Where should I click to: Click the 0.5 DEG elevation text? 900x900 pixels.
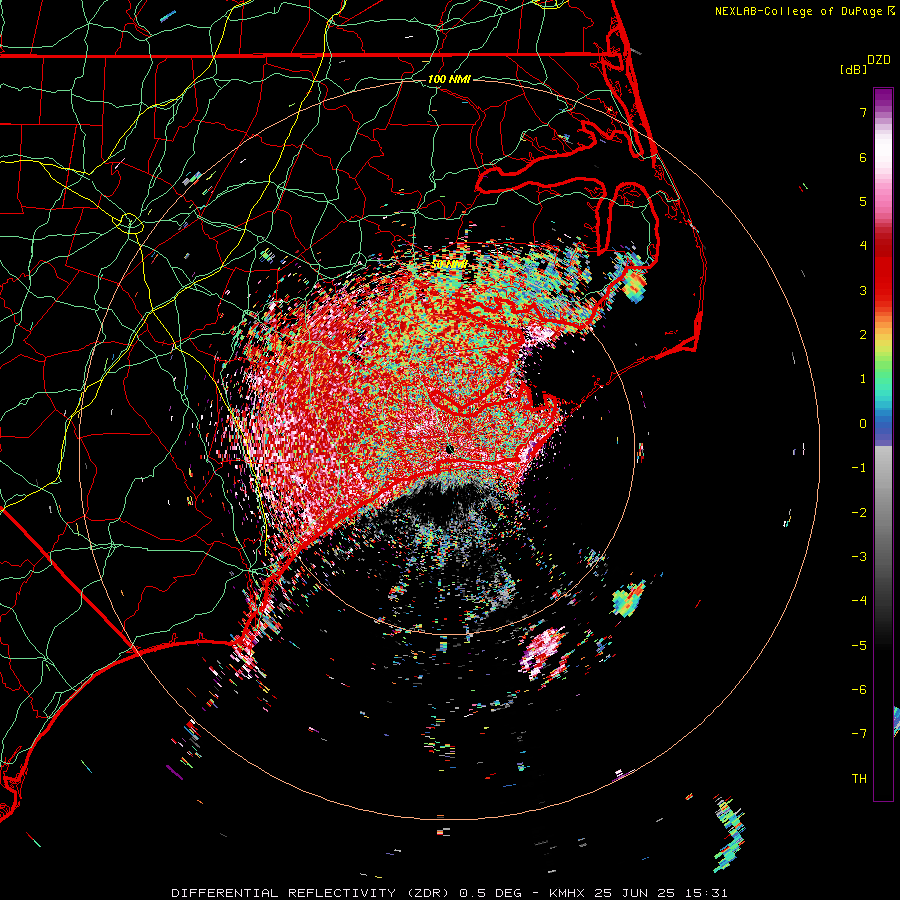[x=491, y=893]
